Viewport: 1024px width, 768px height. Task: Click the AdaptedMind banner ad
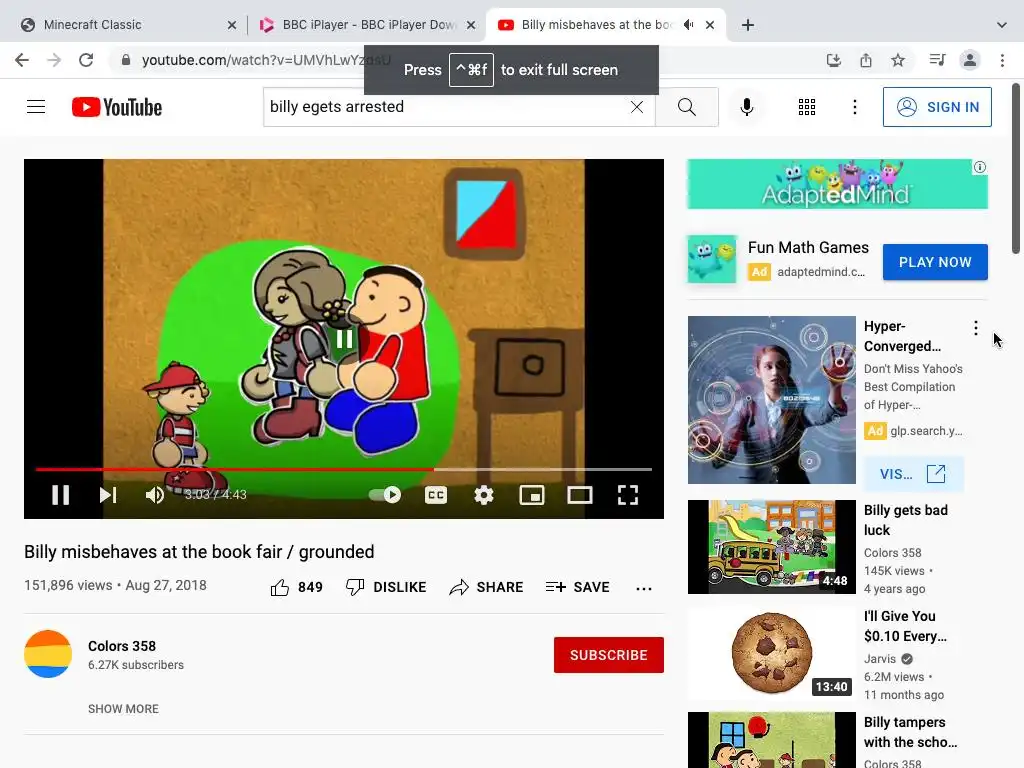point(837,184)
